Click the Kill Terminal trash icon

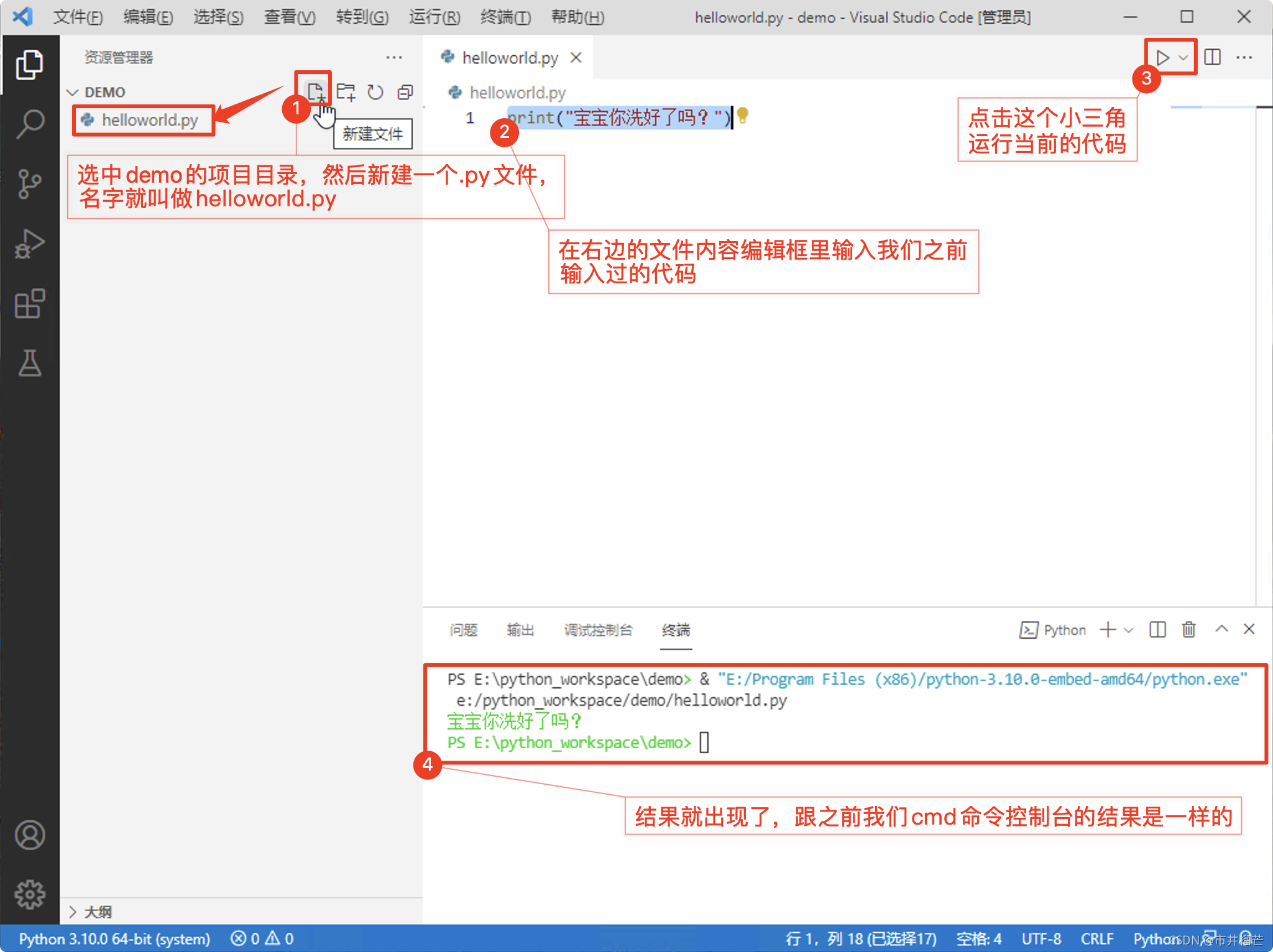point(1188,629)
